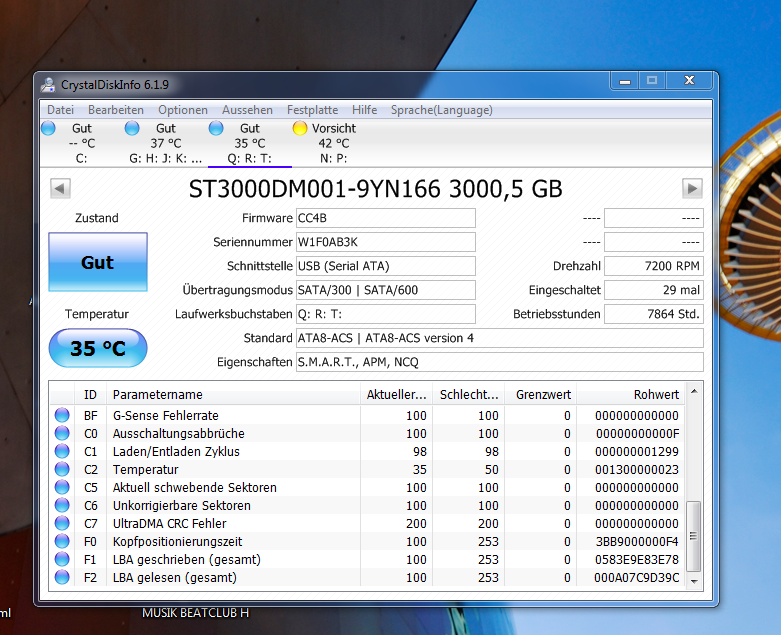The image size is (781, 635).
Task: Select the G: H: J: K: drive tab
Action: [165, 143]
